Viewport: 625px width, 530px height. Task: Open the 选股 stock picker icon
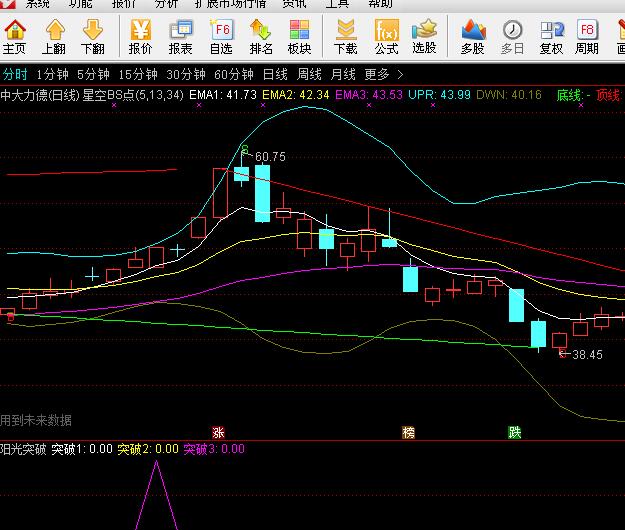(424, 36)
